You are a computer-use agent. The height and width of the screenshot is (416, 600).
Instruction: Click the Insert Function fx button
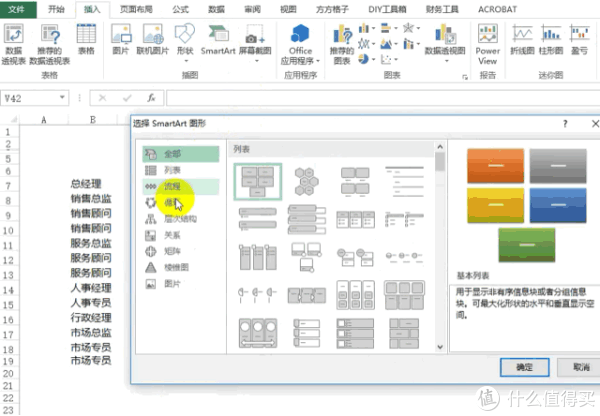[x=152, y=98]
